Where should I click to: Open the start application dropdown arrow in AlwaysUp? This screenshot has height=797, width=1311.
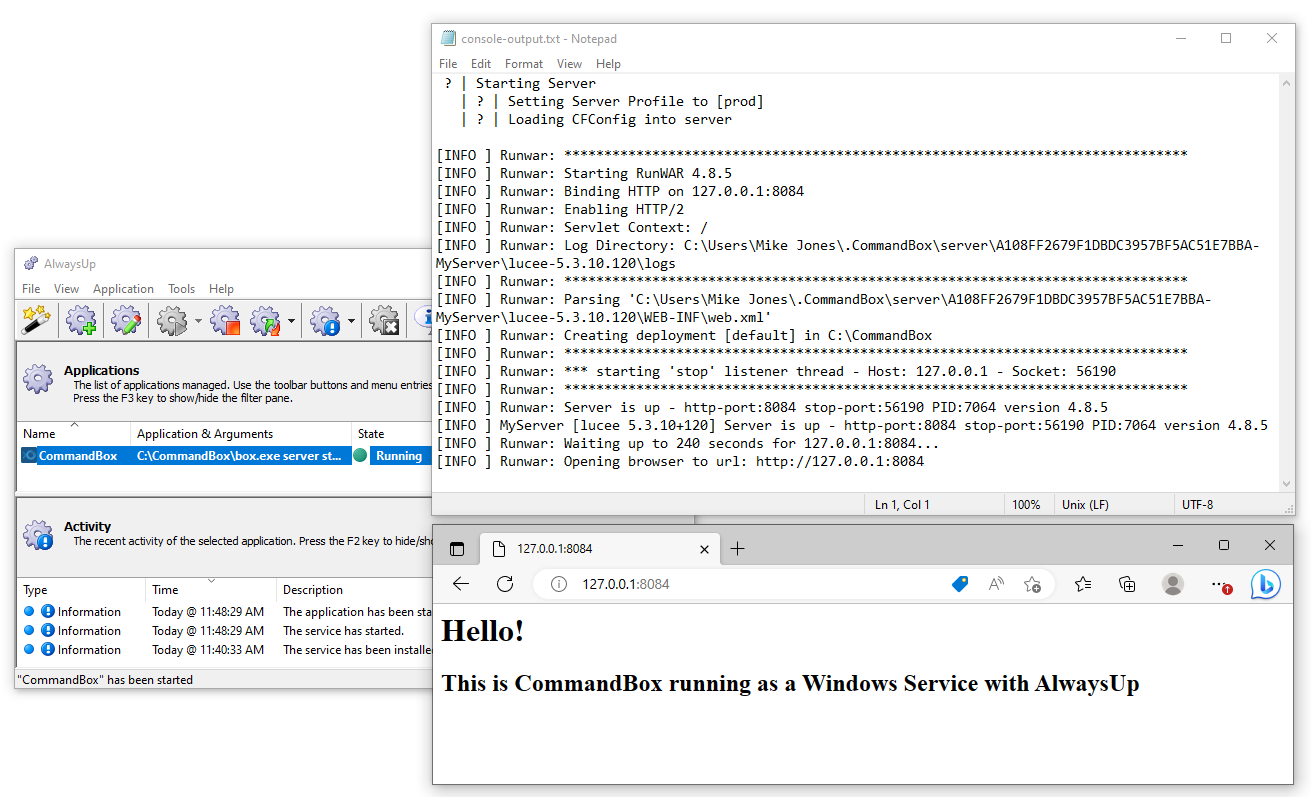[x=198, y=322]
